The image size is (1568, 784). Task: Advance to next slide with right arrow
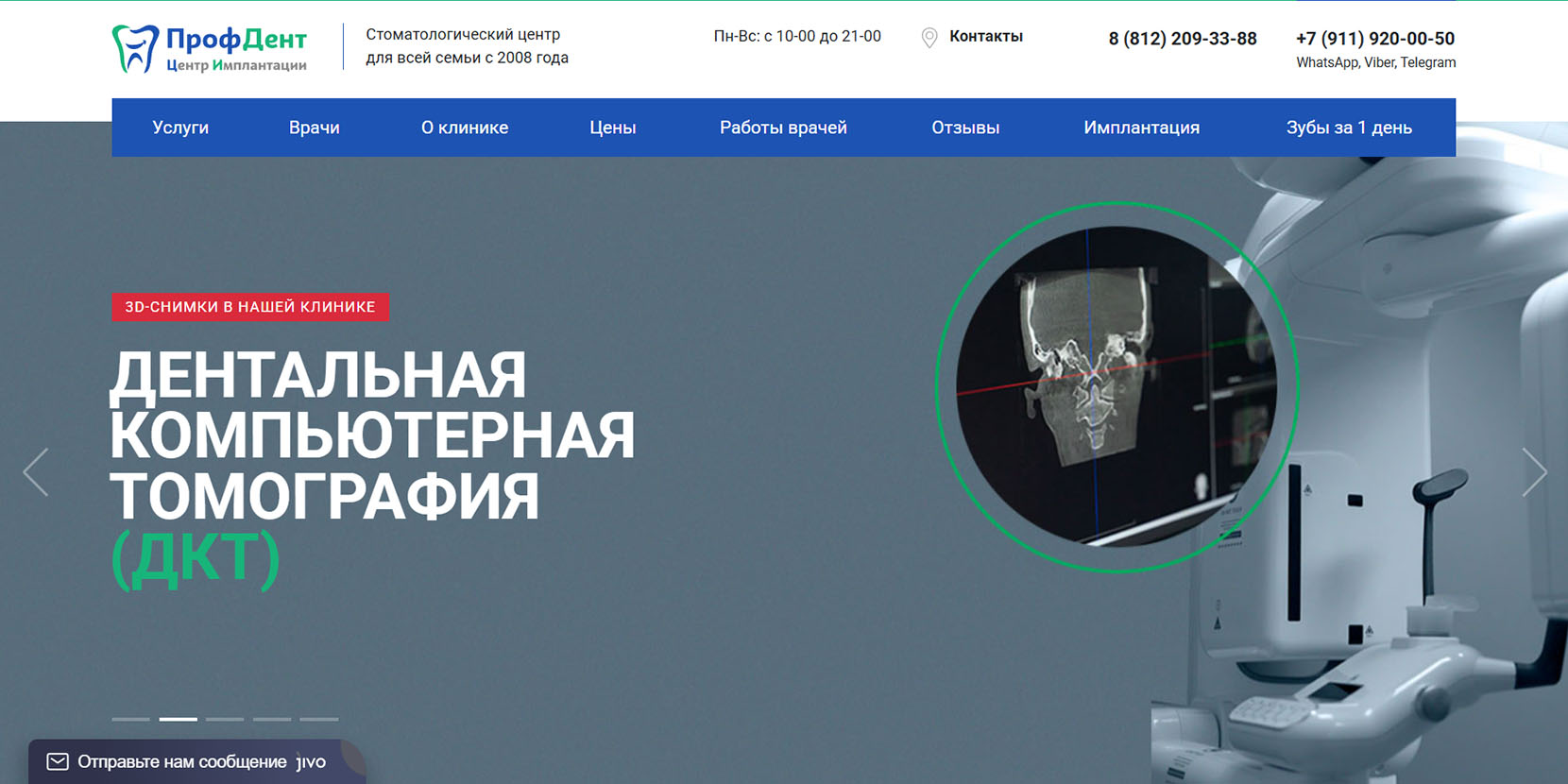pyautogui.click(x=1533, y=472)
